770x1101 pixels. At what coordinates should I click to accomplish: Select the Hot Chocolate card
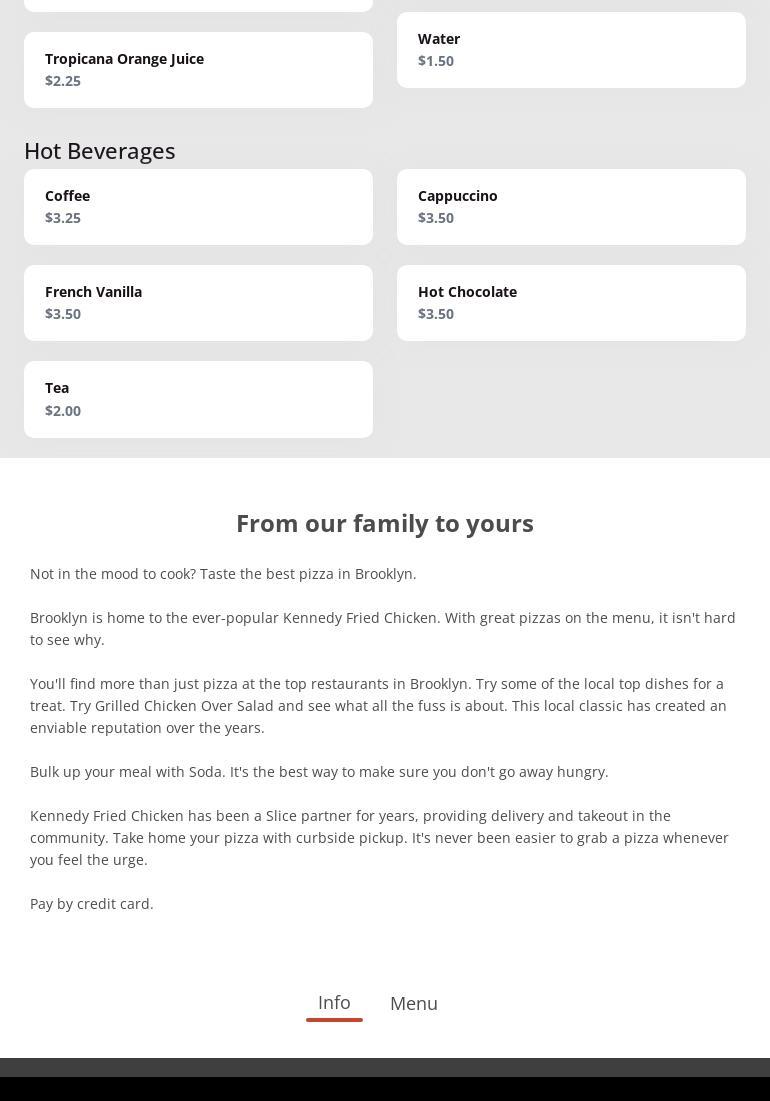(x=571, y=303)
